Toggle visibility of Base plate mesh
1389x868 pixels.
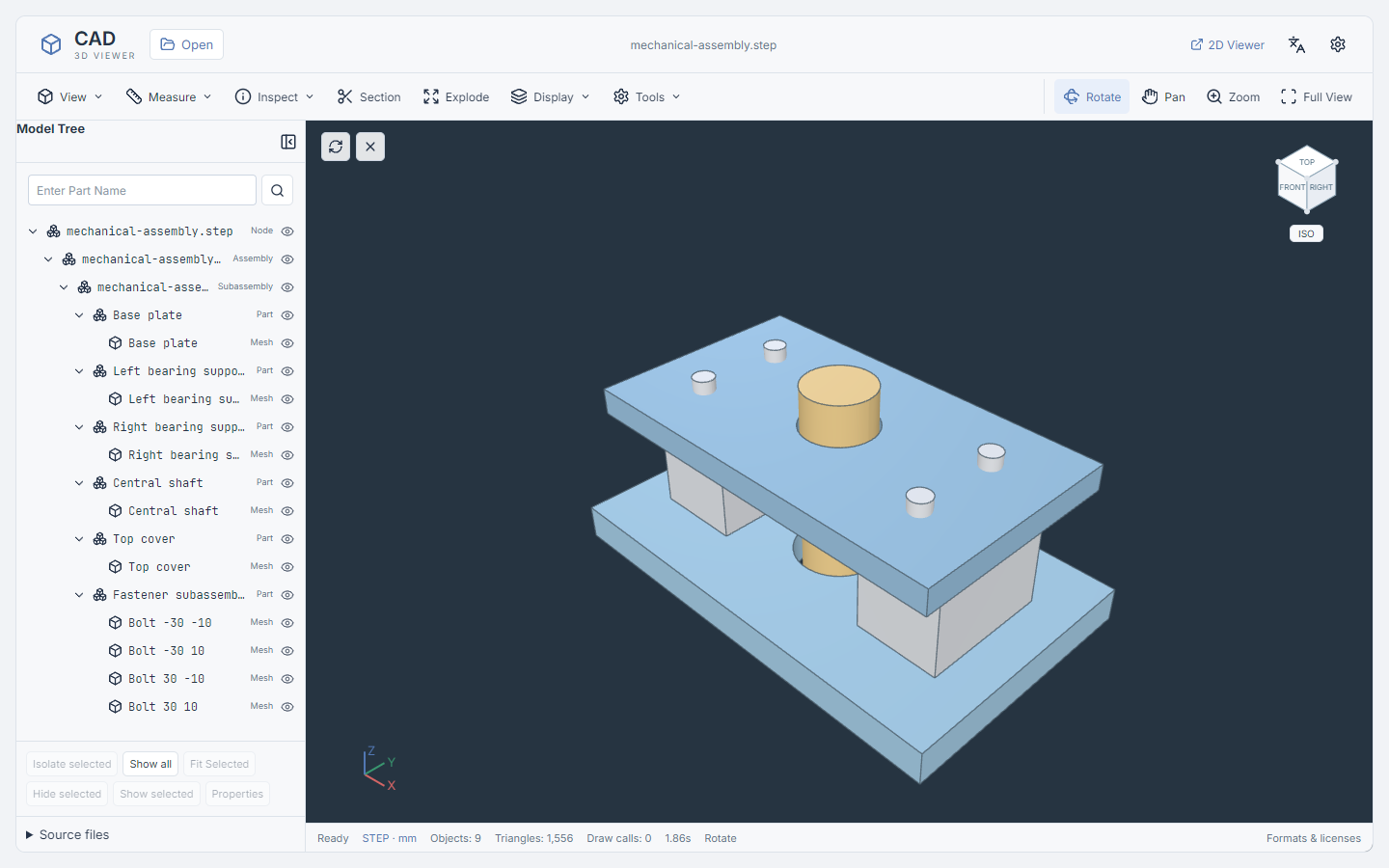287,343
